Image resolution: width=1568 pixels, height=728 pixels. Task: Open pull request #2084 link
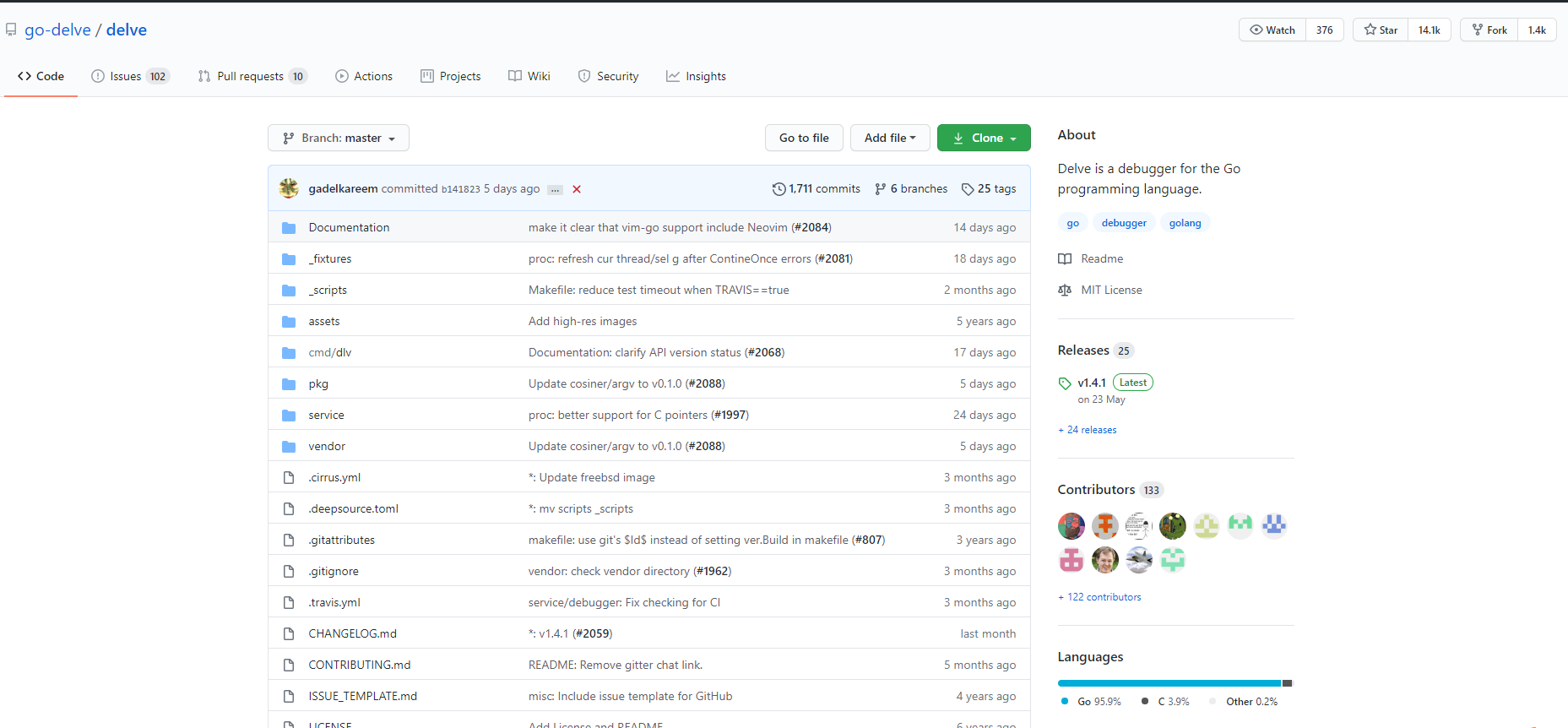811,228
